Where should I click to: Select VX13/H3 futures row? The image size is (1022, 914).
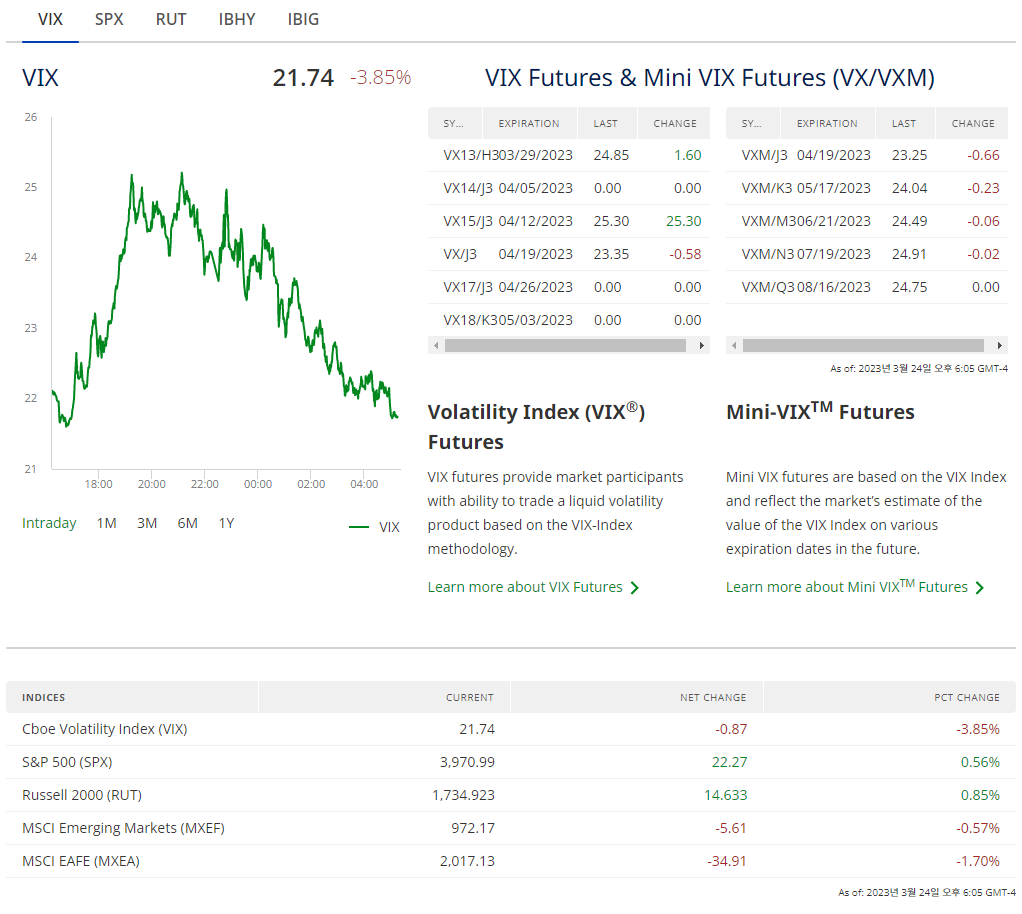(x=569, y=155)
